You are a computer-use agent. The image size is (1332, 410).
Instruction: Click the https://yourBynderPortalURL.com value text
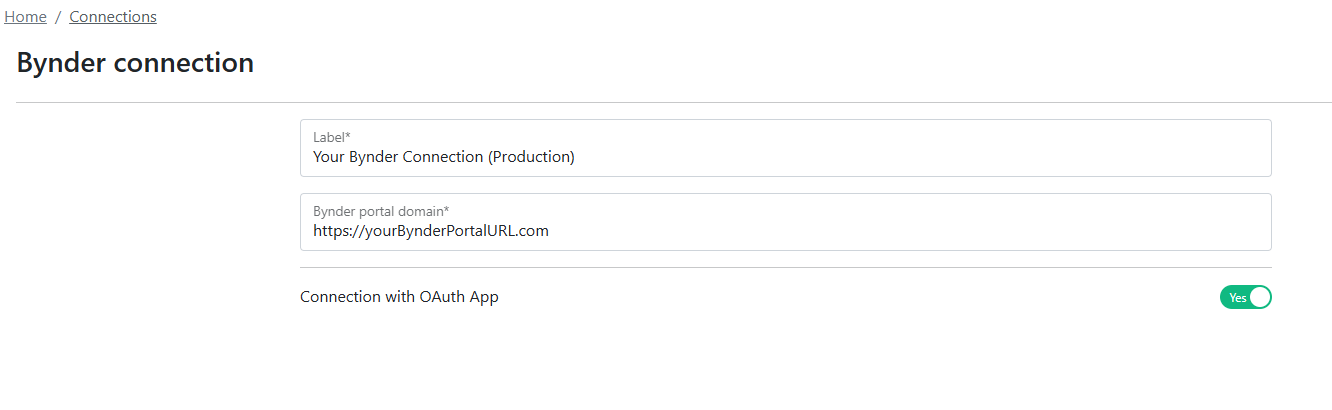point(430,231)
